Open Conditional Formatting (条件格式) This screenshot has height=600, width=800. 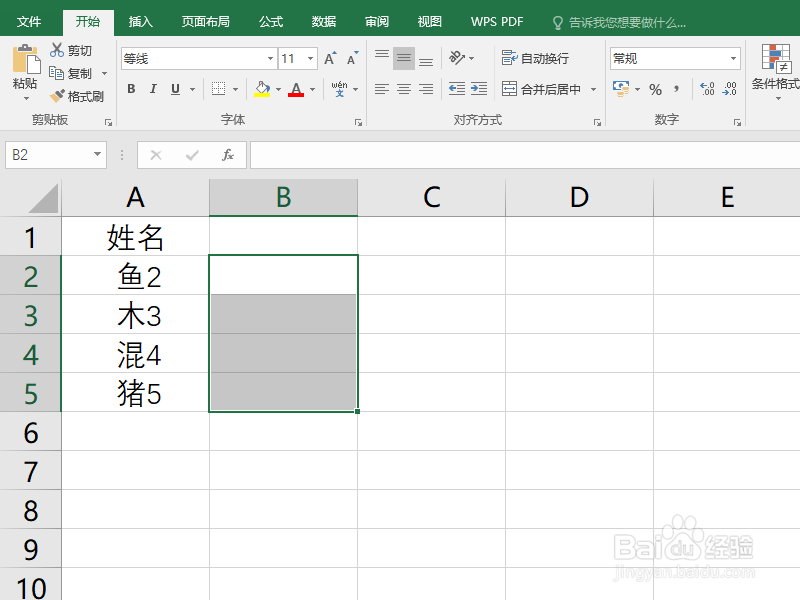coord(776,69)
